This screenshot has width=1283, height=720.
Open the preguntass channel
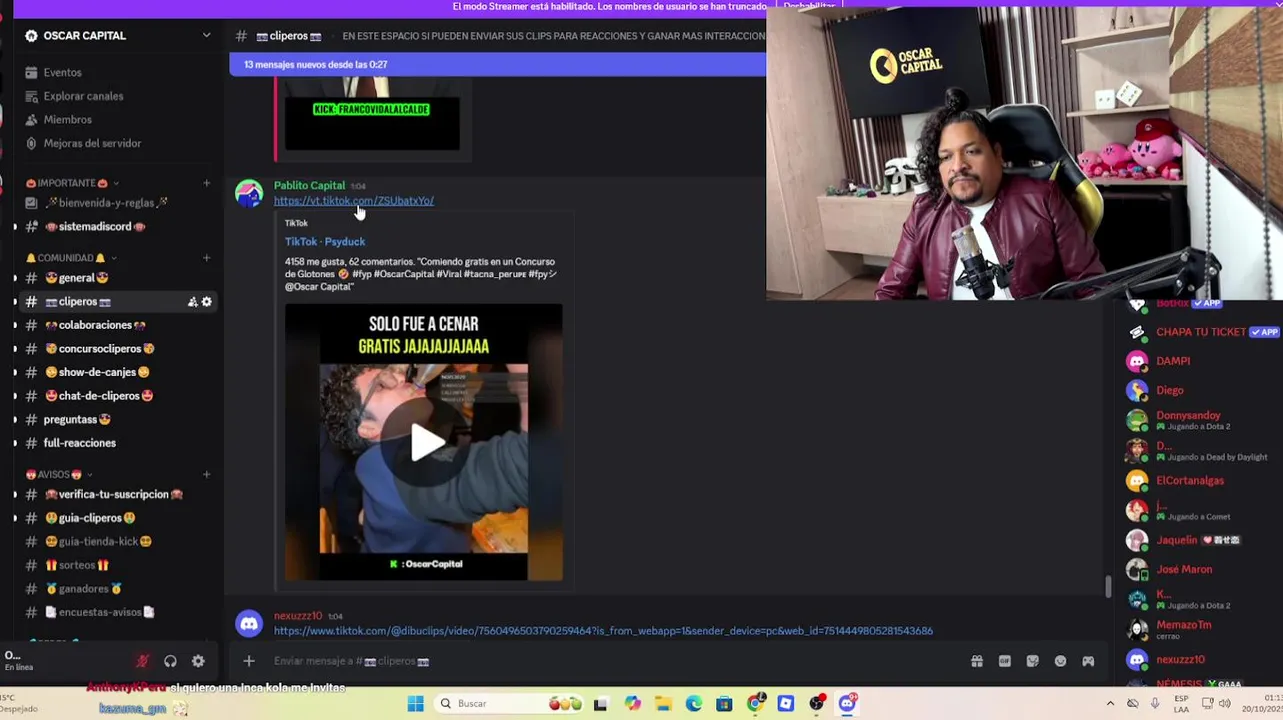pyautogui.click(x=77, y=420)
